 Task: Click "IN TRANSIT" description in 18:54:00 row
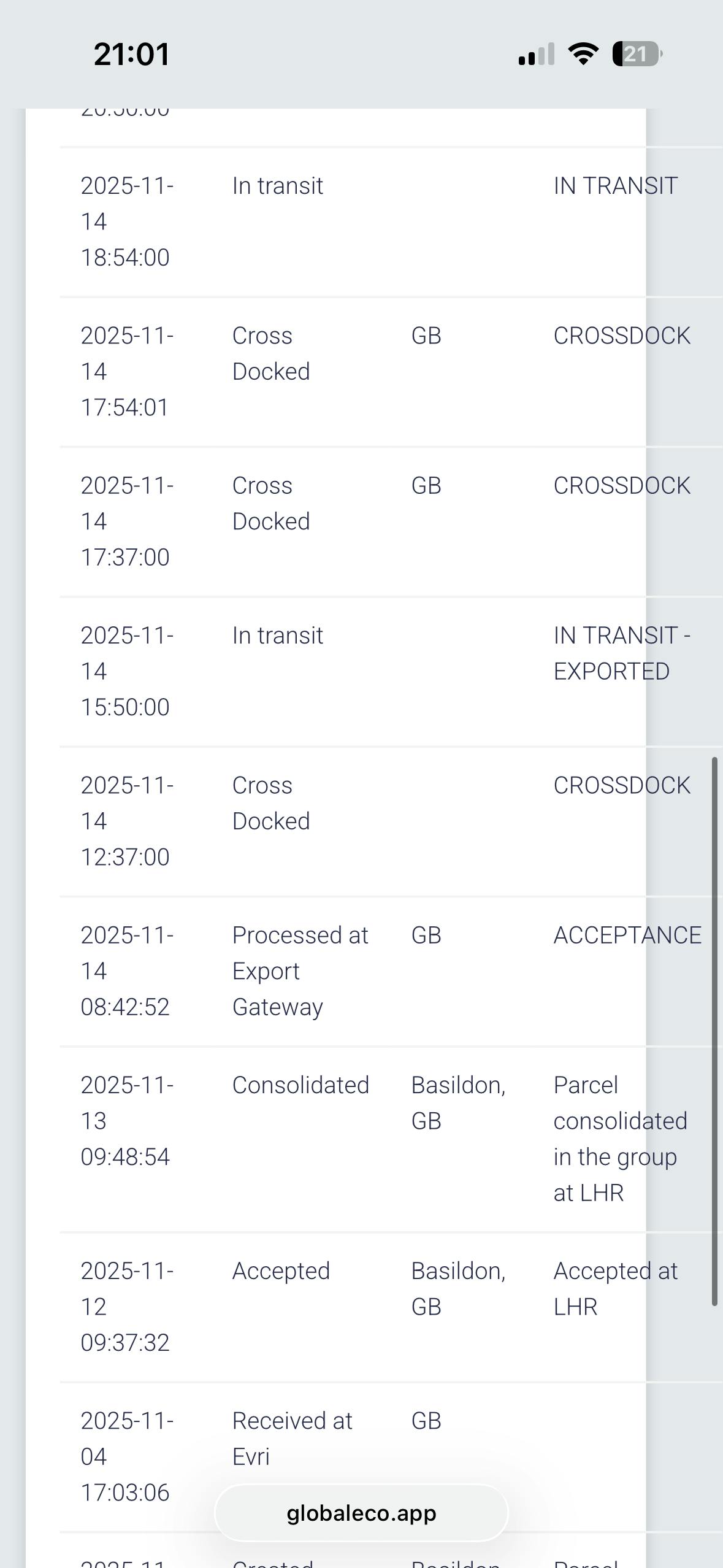[615, 186]
